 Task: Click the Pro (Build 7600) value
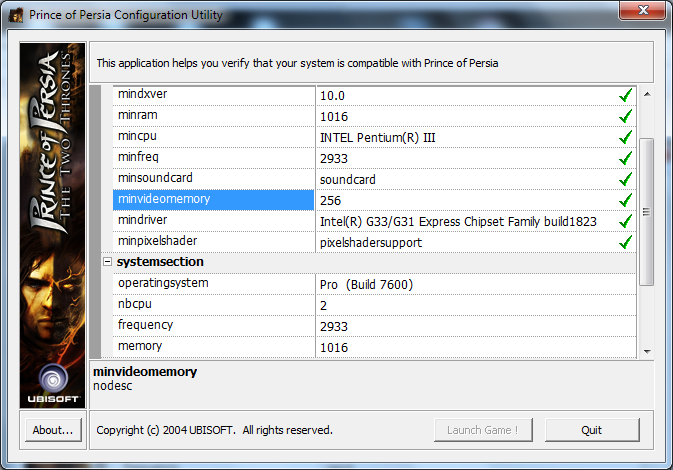[367, 285]
